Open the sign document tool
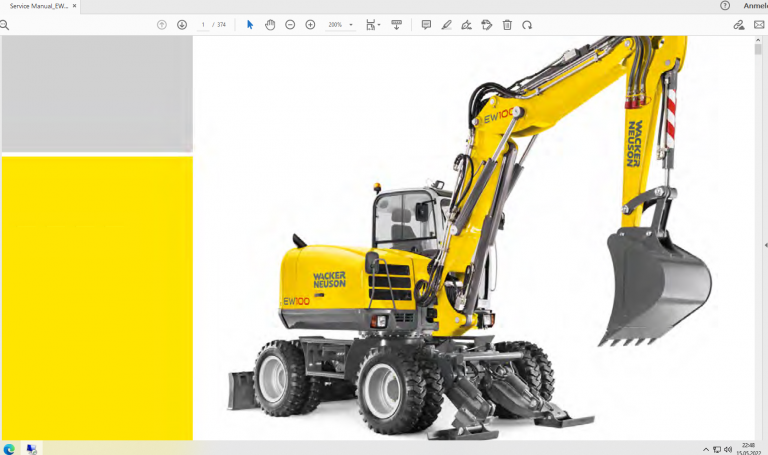Viewport: 768px width, 455px height. [x=466, y=24]
